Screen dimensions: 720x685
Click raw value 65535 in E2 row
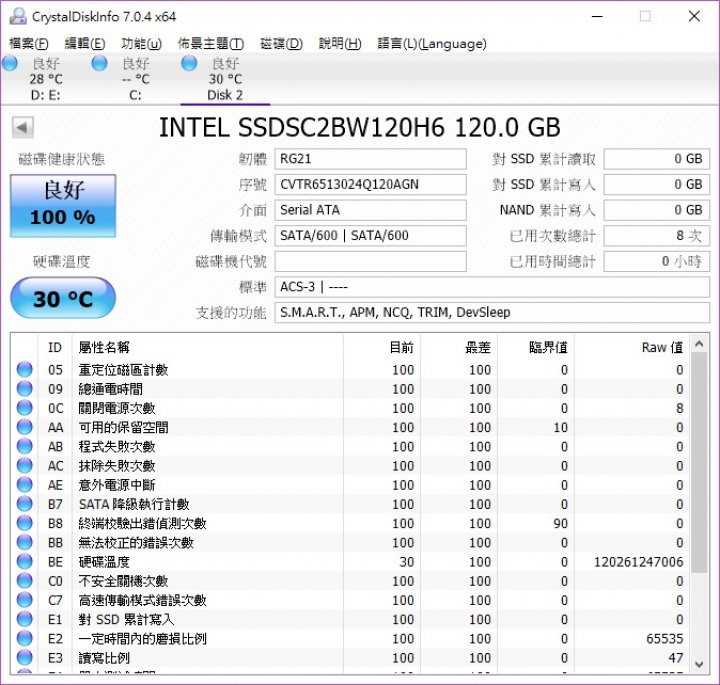(664, 639)
